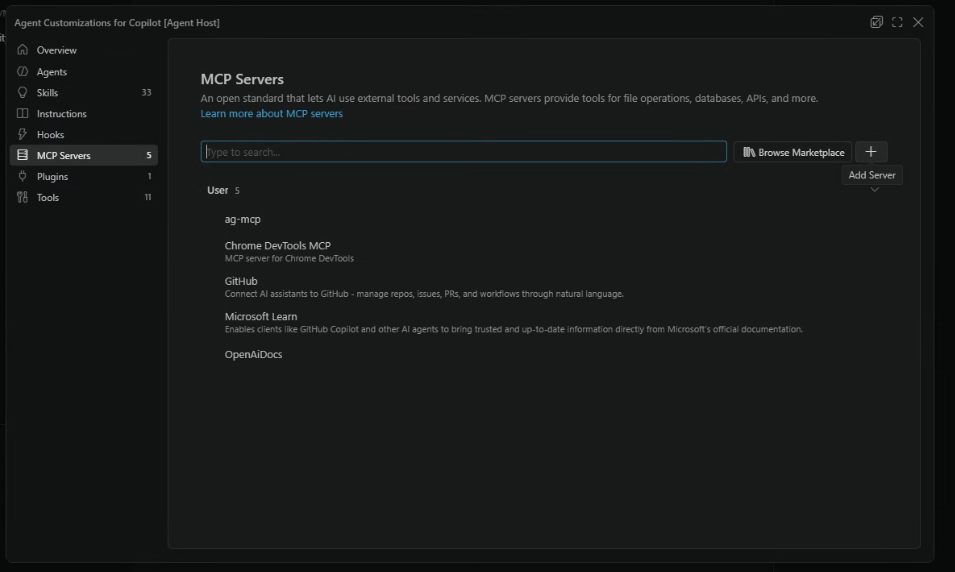Select MCP Servers in the sidebar
955x572 pixels.
84,155
